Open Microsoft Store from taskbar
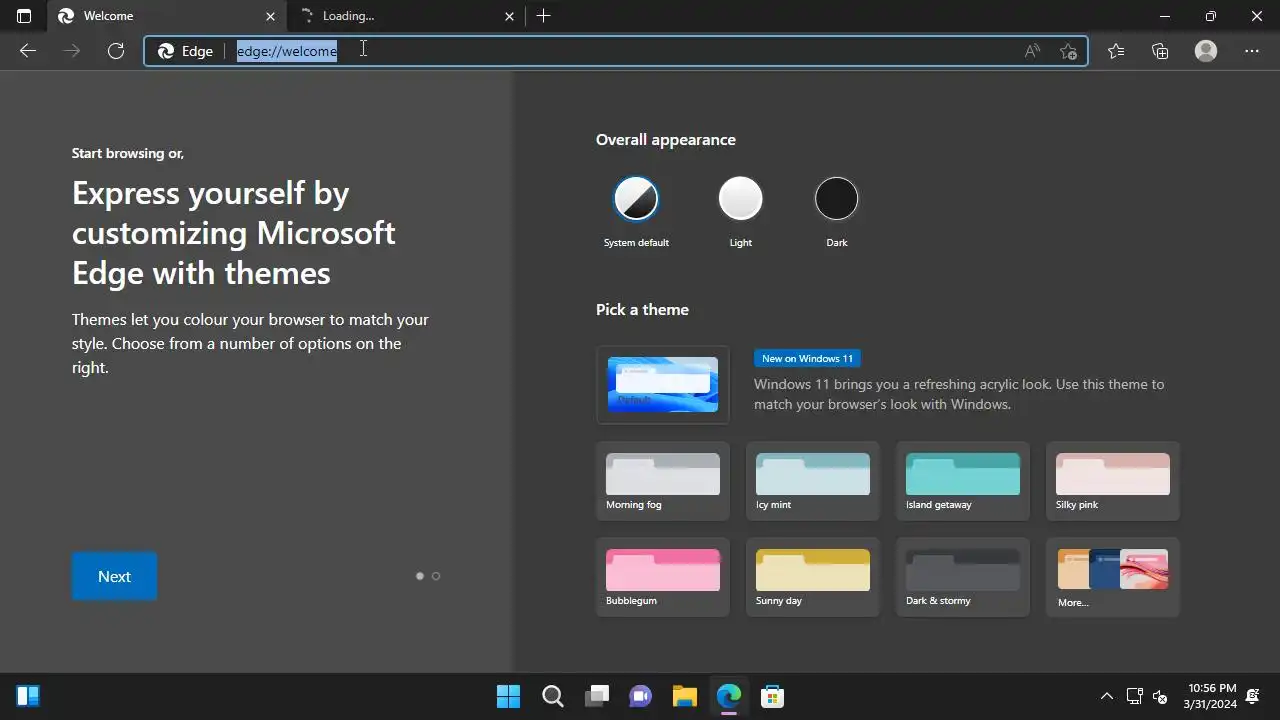This screenshot has width=1280, height=720. click(x=772, y=696)
